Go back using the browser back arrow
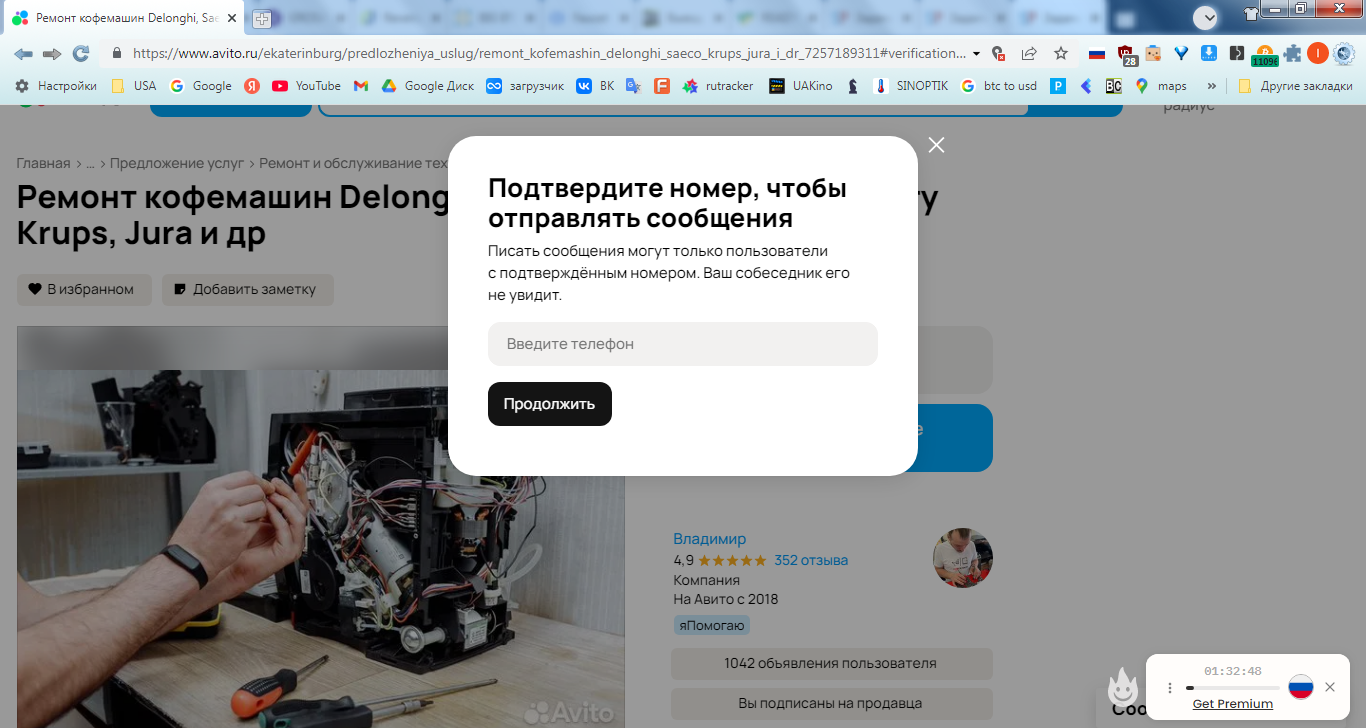Viewport: 1366px width, 728px height. [23, 53]
